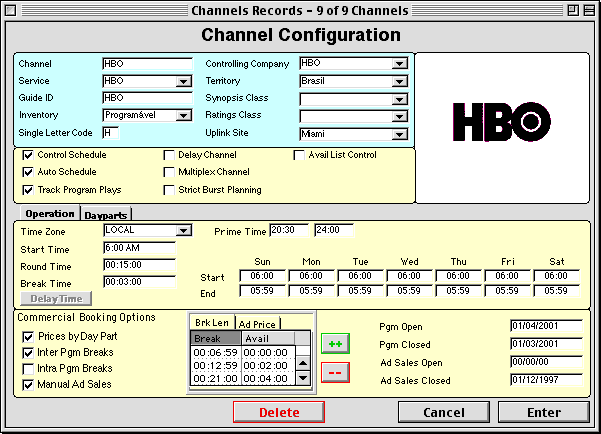
Task: Toggle Control Schedule checkbox
Action: tap(28, 155)
